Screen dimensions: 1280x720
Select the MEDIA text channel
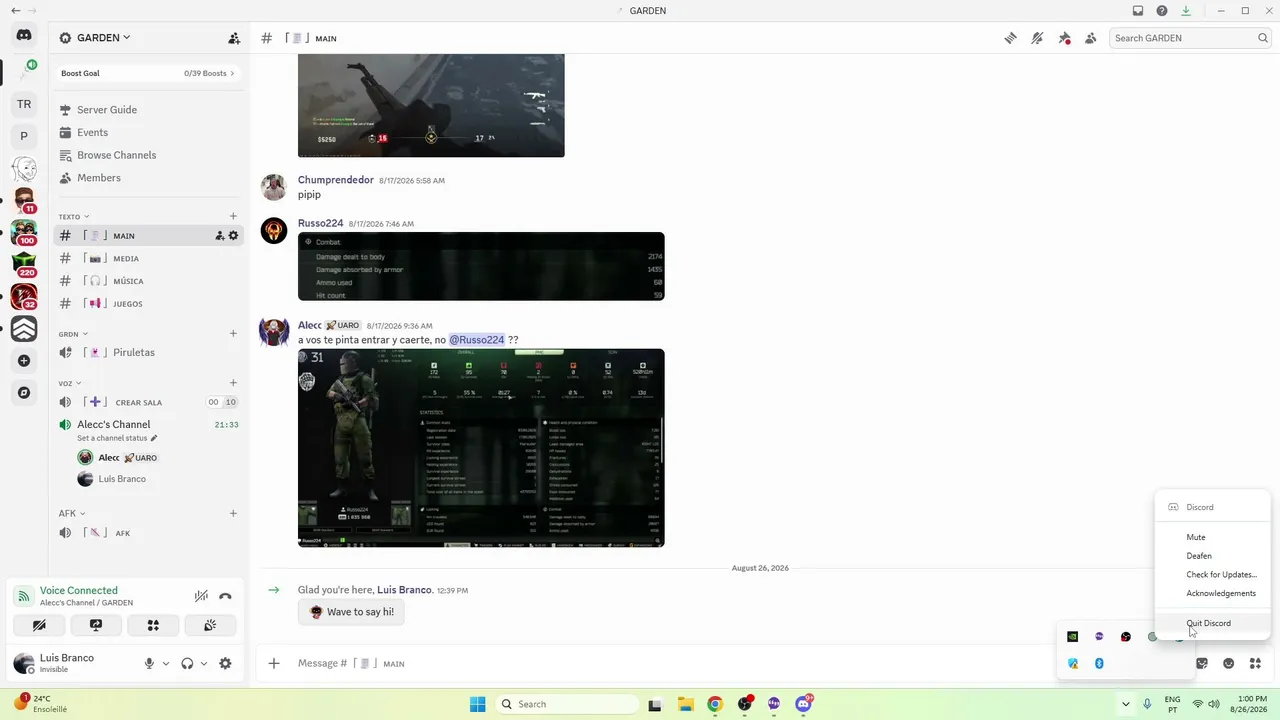[148, 258]
